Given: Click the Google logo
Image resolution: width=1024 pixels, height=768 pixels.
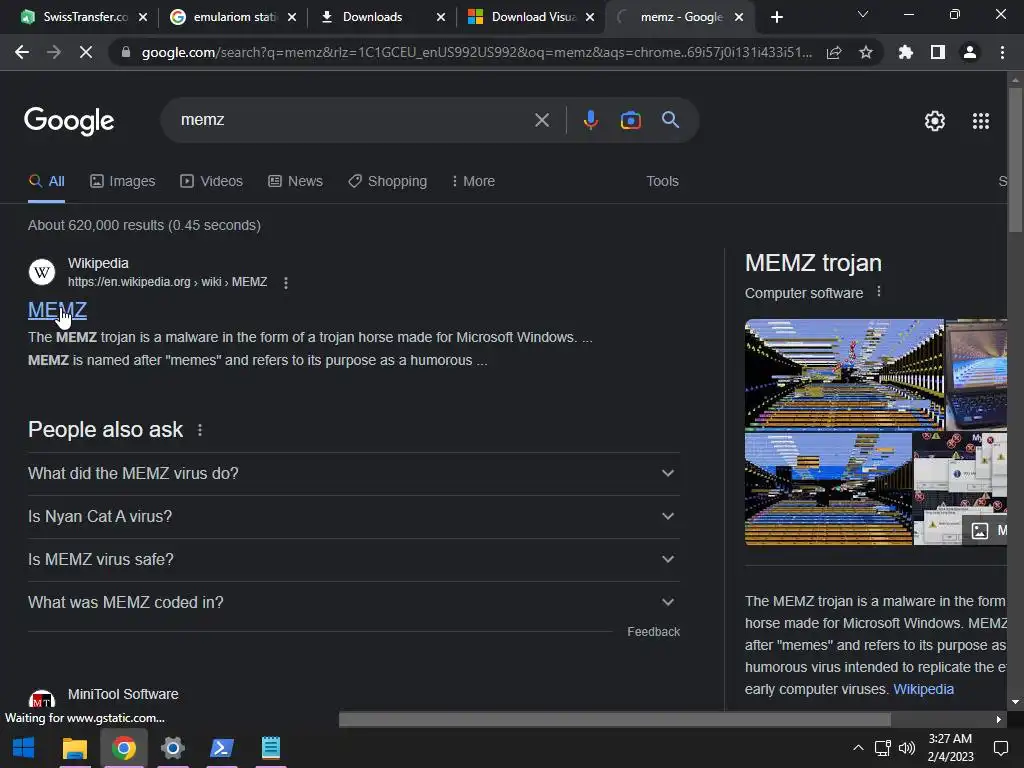Looking at the screenshot, I should (x=69, y=121).
